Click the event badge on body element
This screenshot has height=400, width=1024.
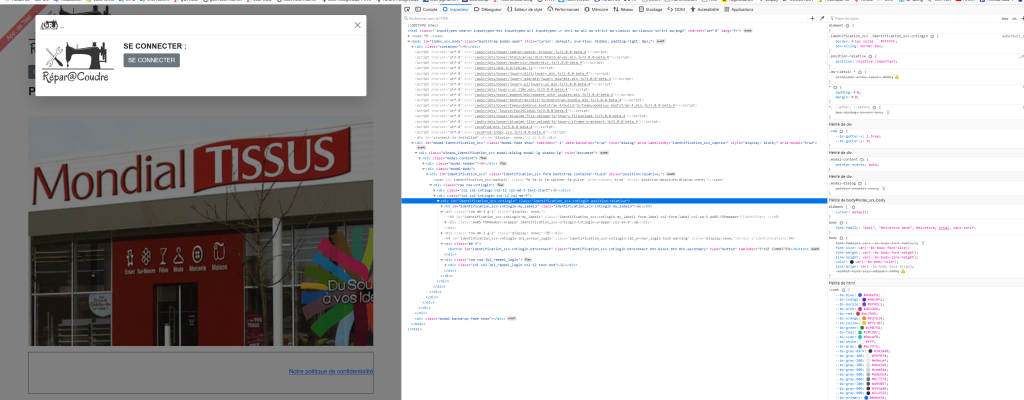(x=660, y=41)
